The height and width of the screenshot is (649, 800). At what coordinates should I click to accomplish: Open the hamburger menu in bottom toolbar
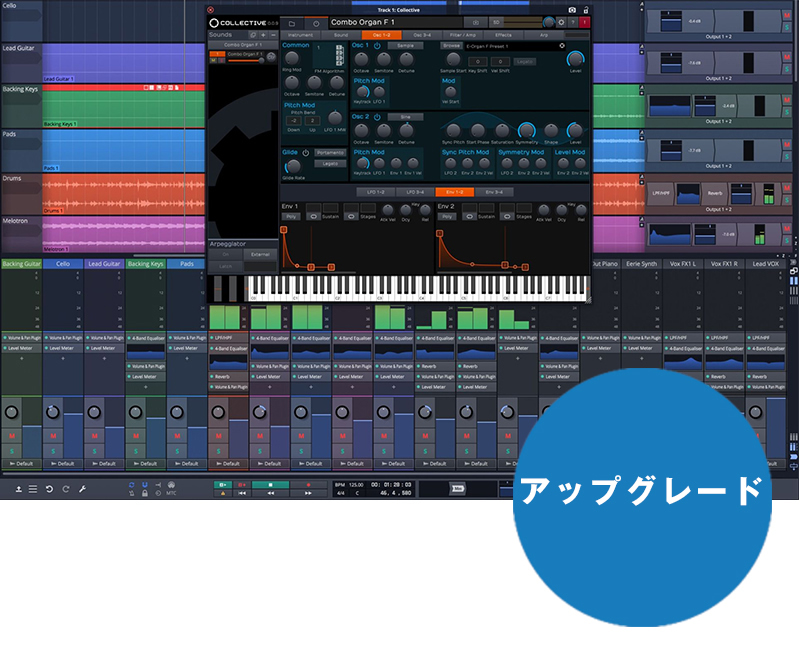coord(33,489)
